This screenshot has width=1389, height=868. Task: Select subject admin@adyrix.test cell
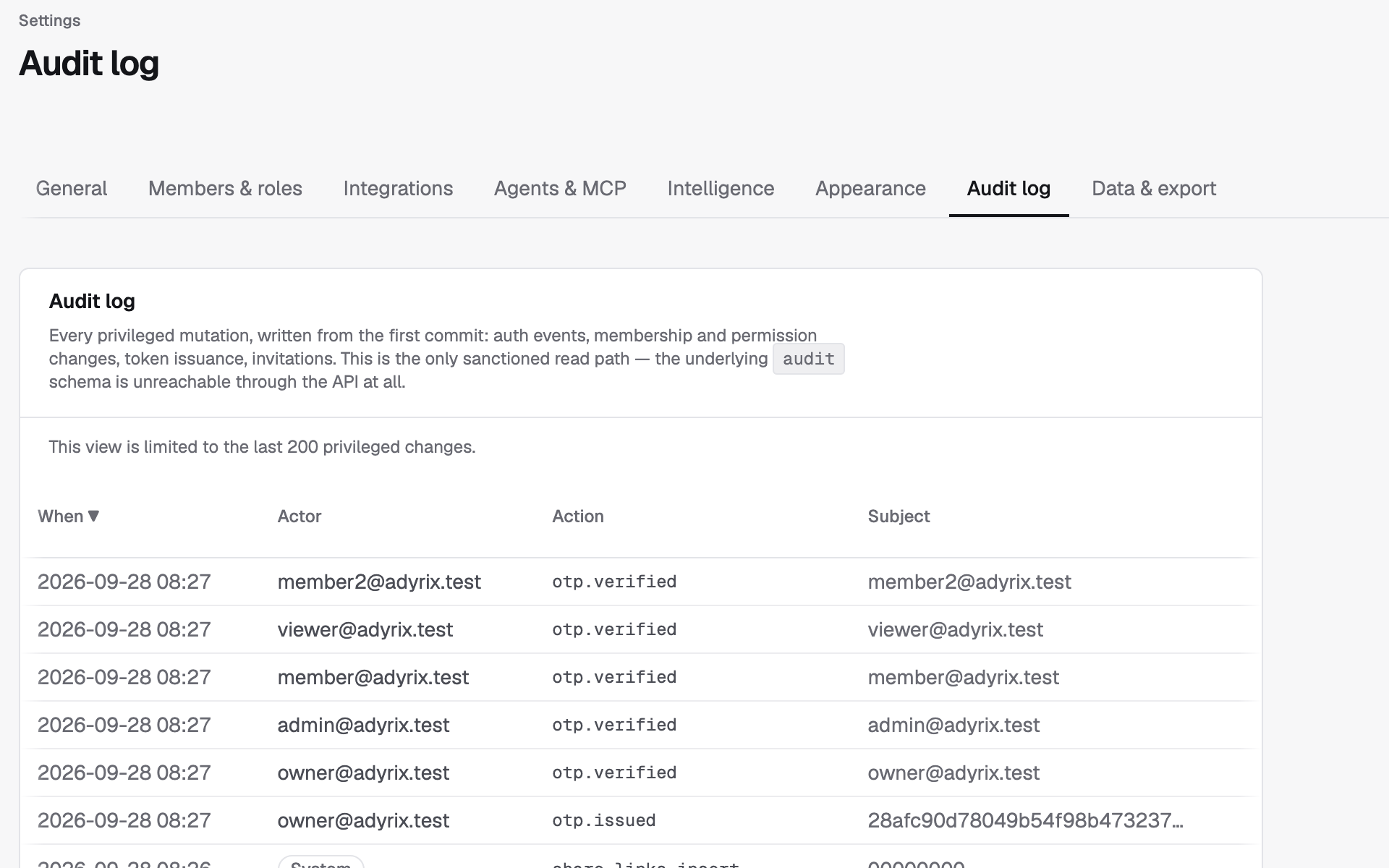pos(953,725)
